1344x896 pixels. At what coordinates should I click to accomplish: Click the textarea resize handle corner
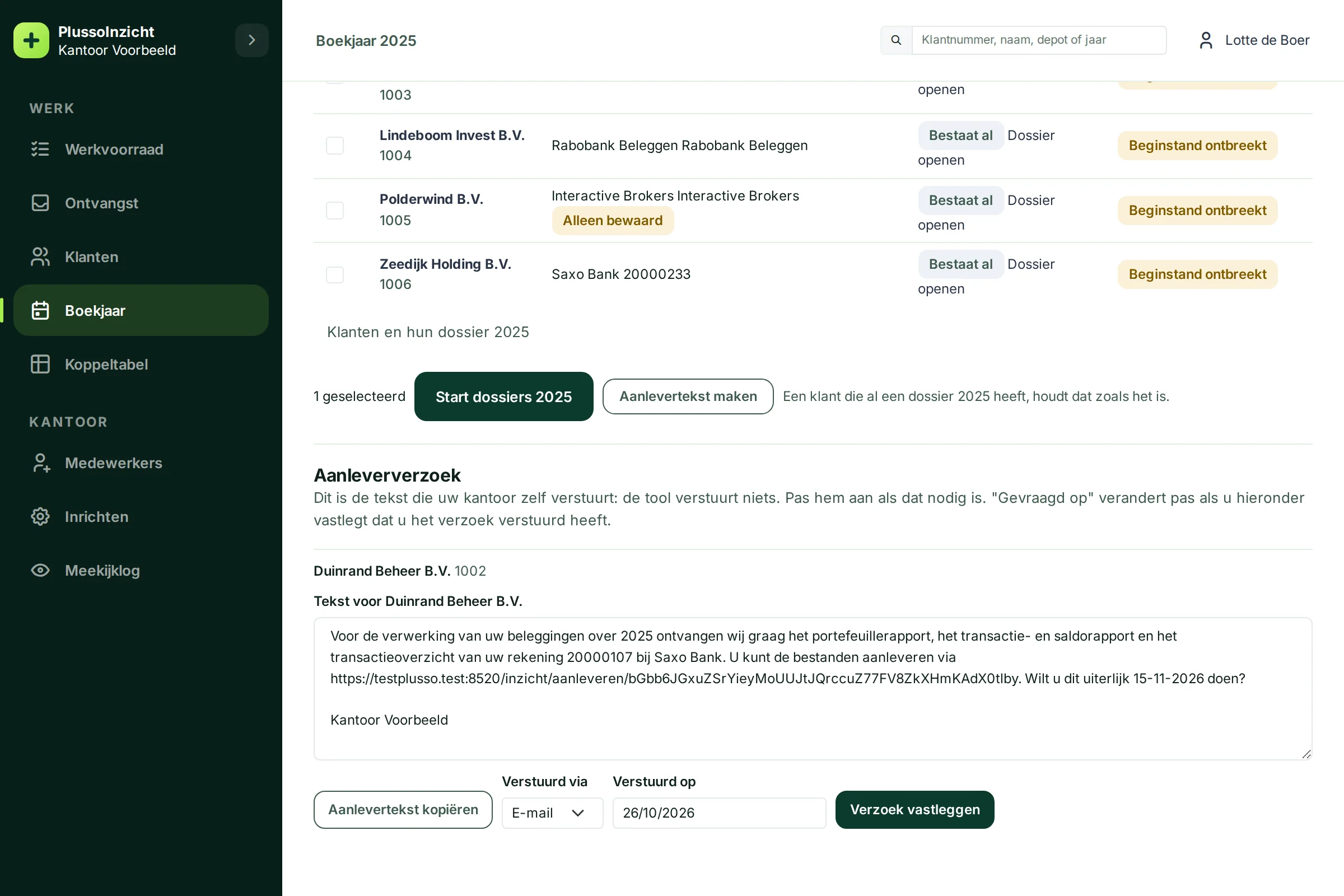click(1306, 754)
